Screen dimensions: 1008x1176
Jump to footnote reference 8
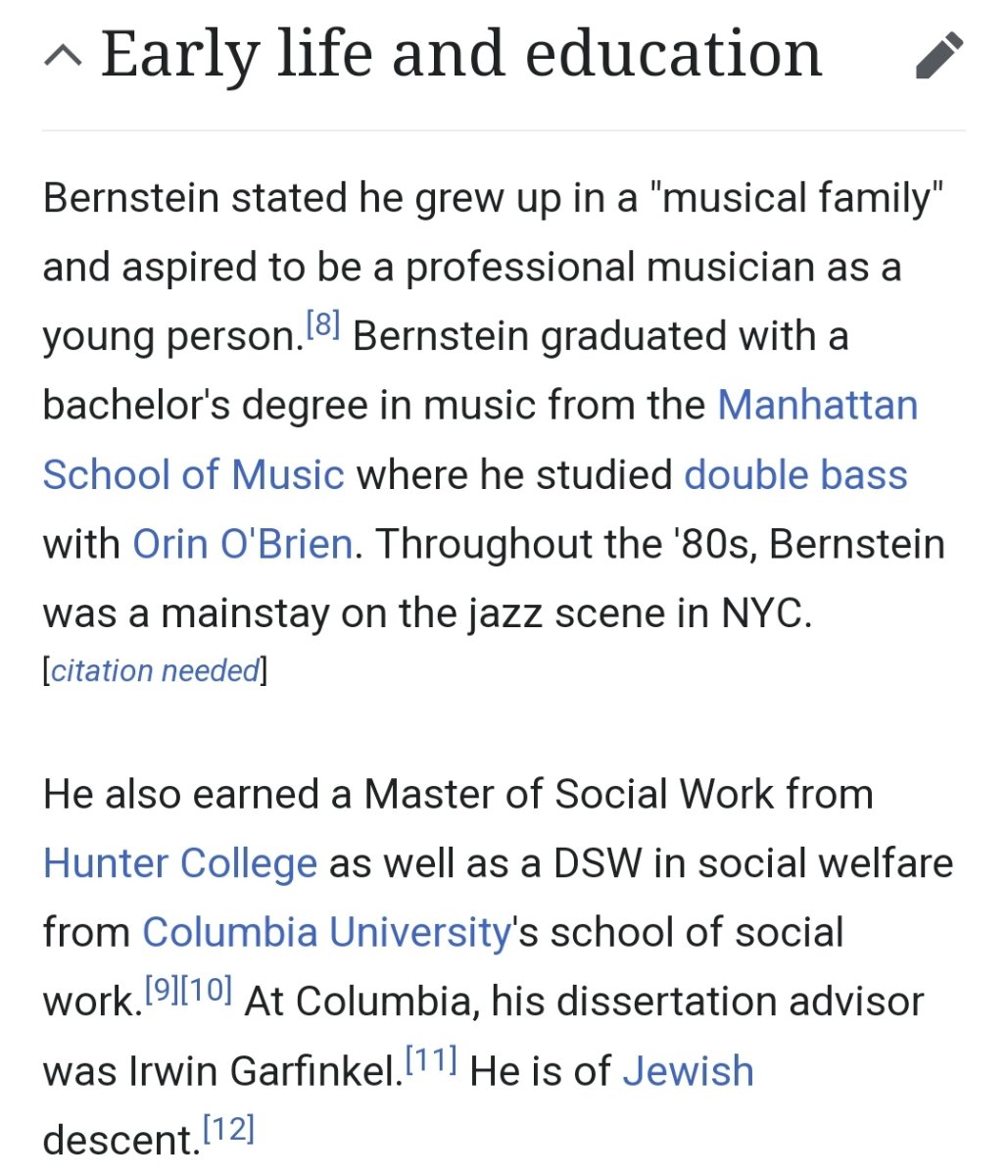click(322, 324)
